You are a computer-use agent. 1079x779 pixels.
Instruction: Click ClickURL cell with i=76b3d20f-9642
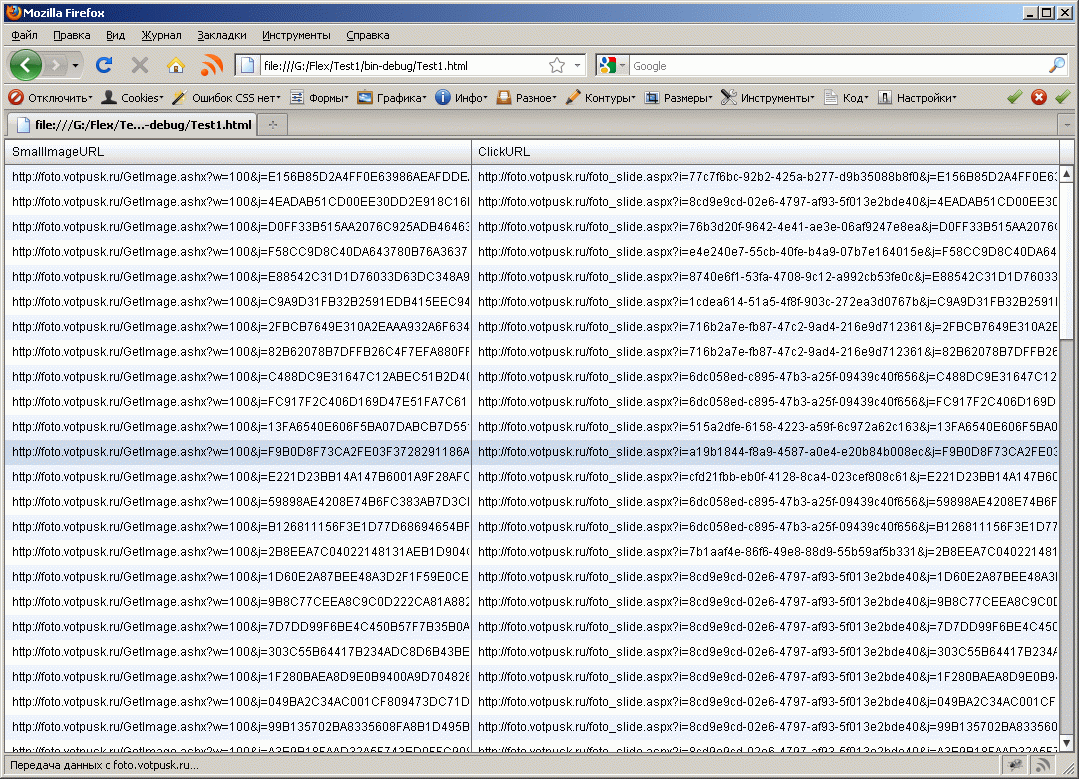click(x=766, y=226)
